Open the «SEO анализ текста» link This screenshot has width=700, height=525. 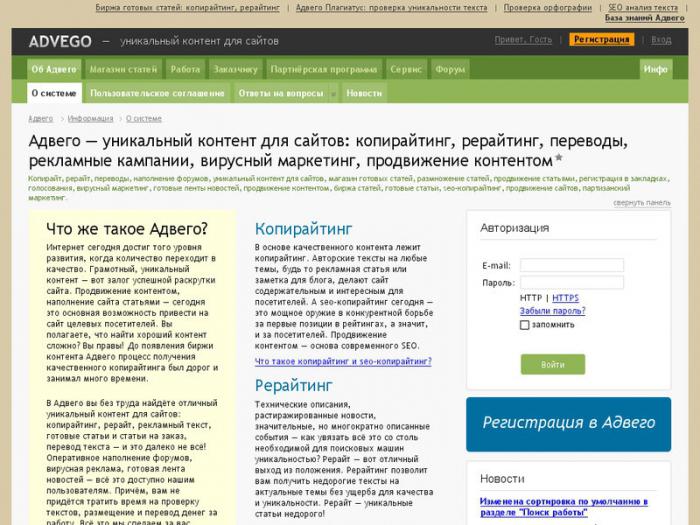tap(643, 8)
